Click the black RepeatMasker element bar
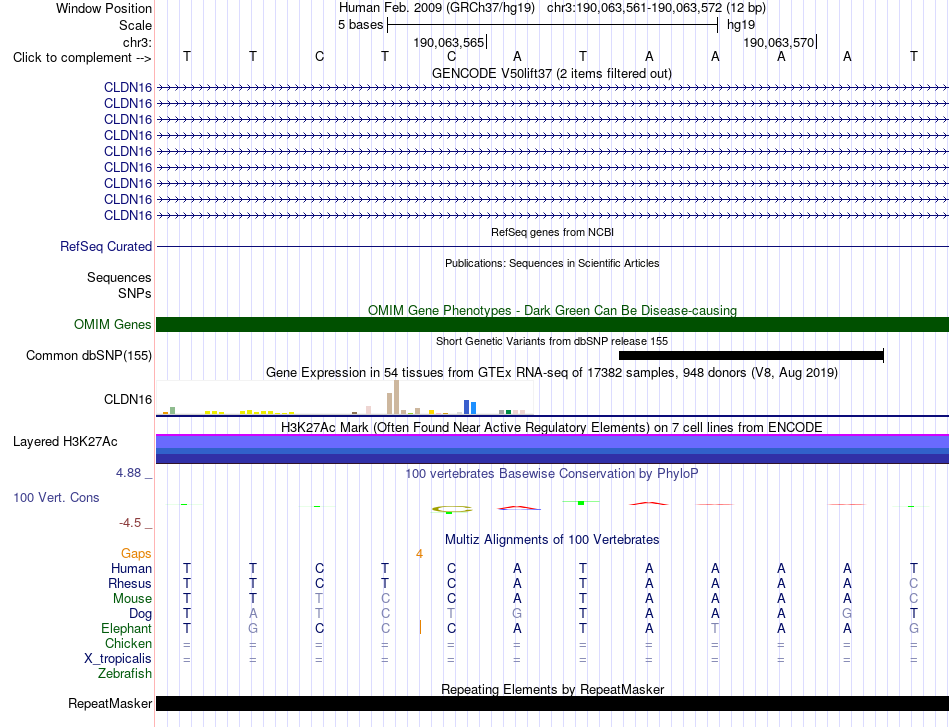 click(553, 703)
